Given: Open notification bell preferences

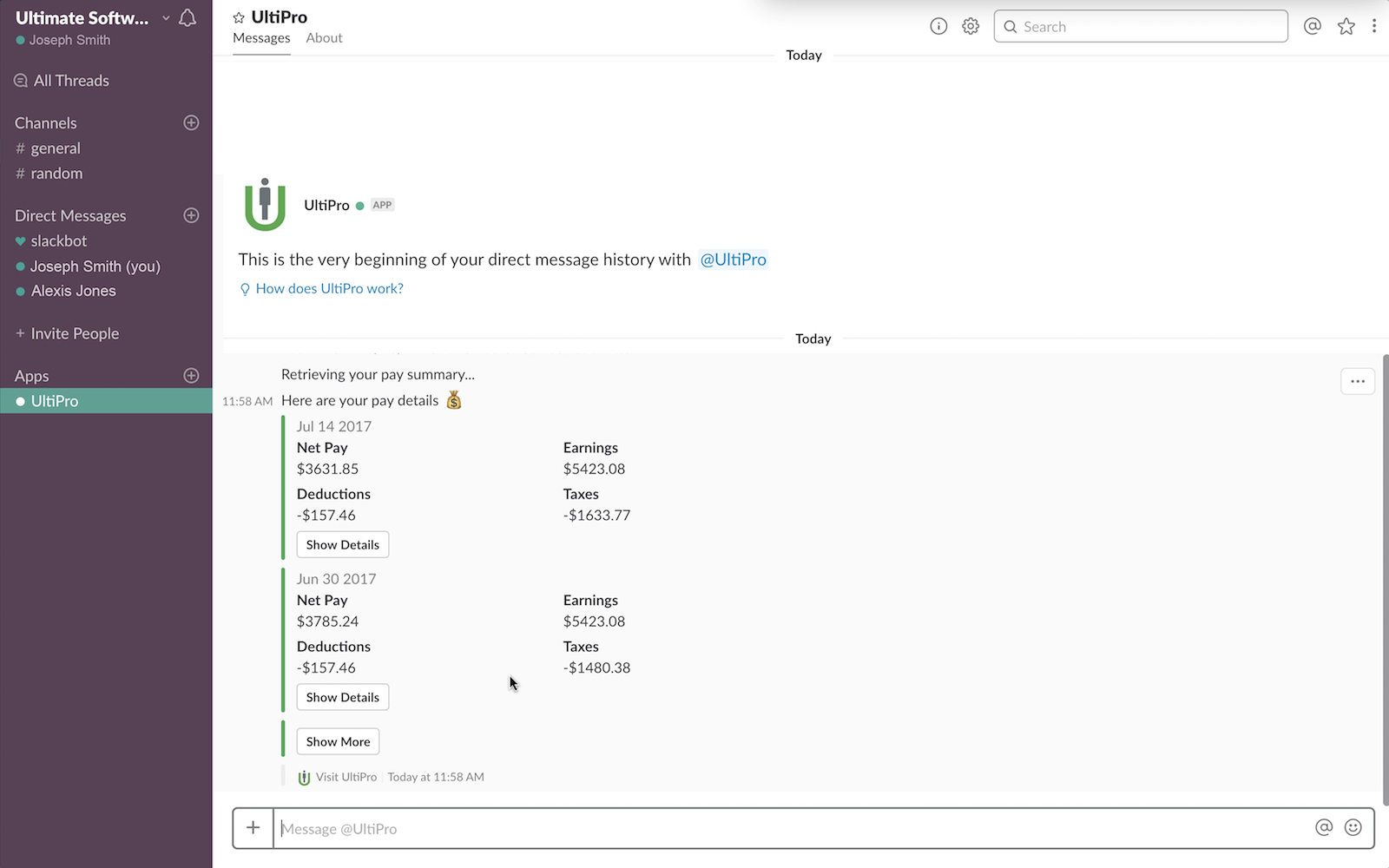Looking at the screenshot, I should [x=188, y=18].
